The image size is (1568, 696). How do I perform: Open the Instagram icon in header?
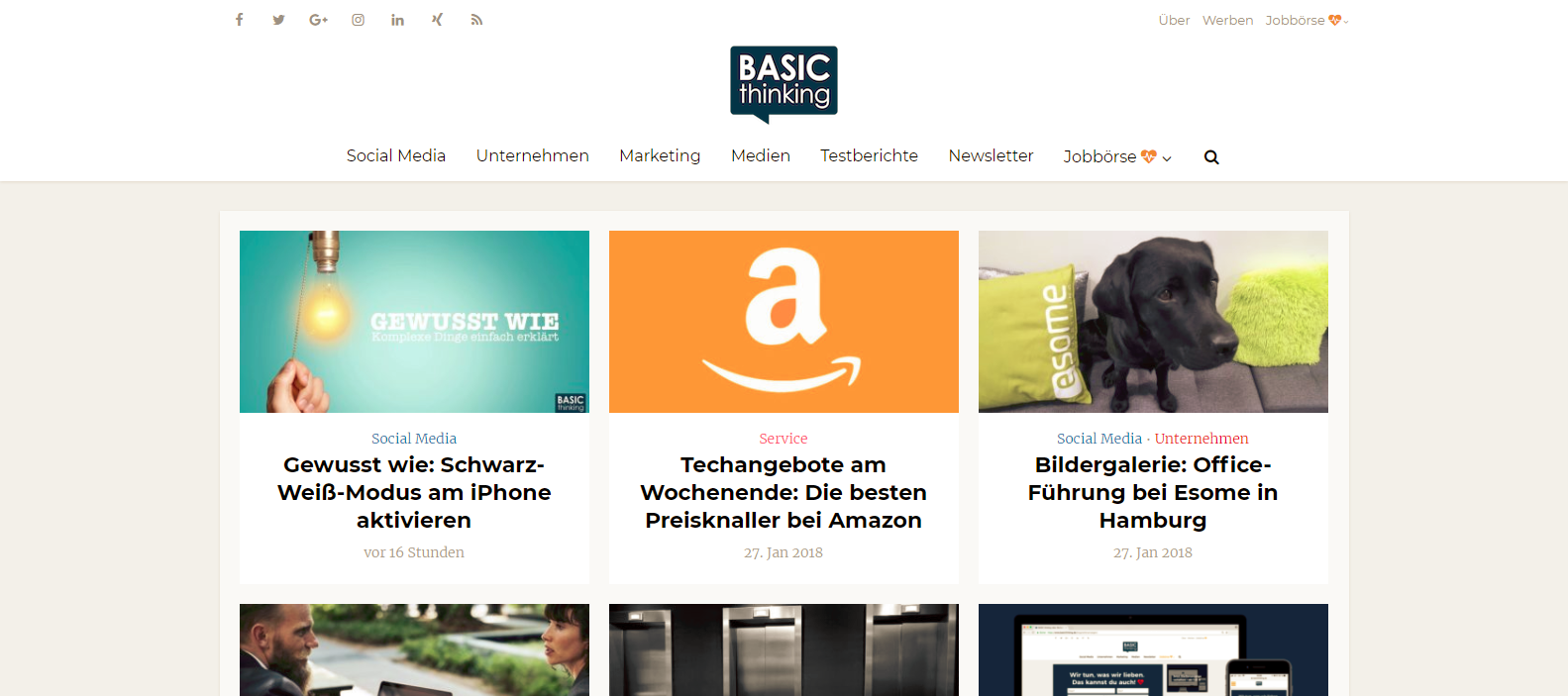click(358, 20)
